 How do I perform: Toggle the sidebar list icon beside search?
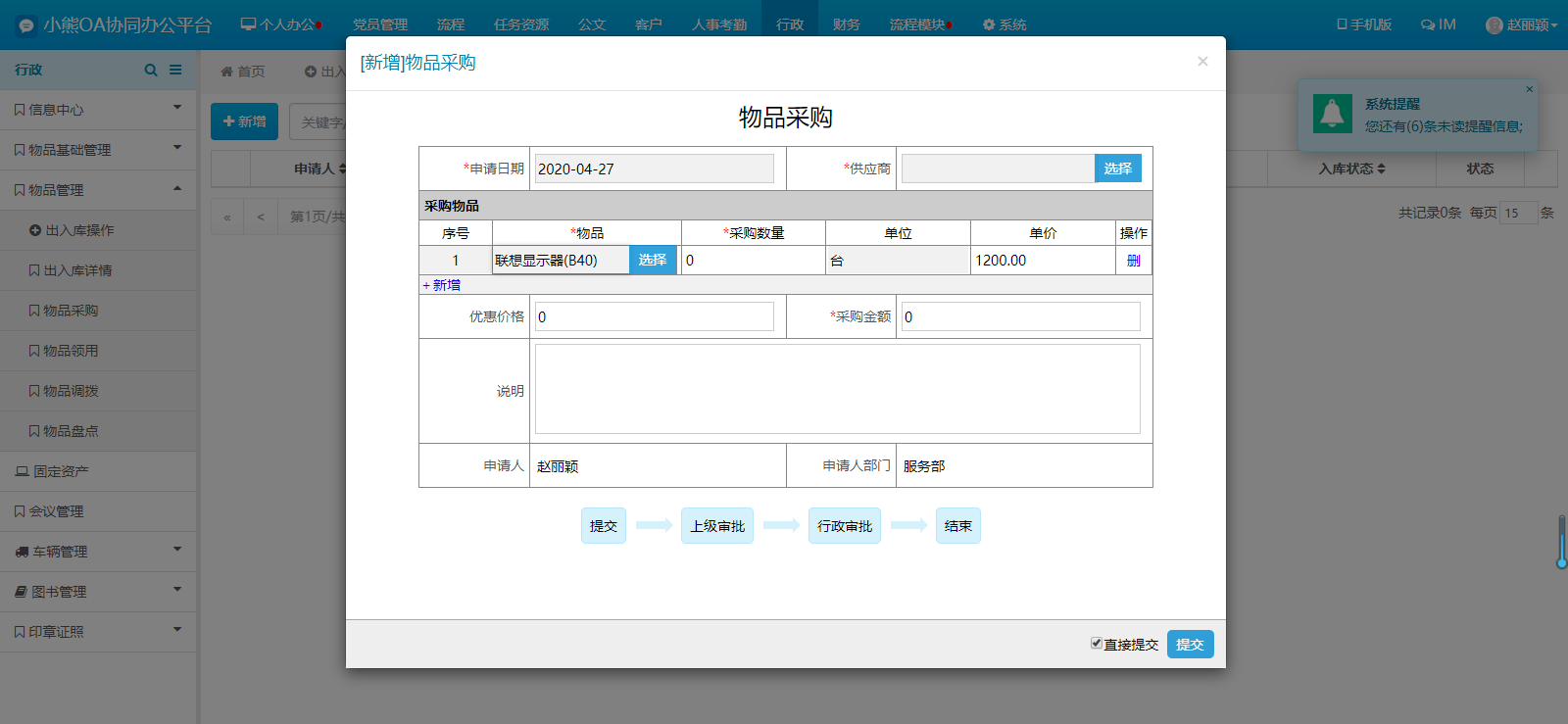(x=175, y=70)
